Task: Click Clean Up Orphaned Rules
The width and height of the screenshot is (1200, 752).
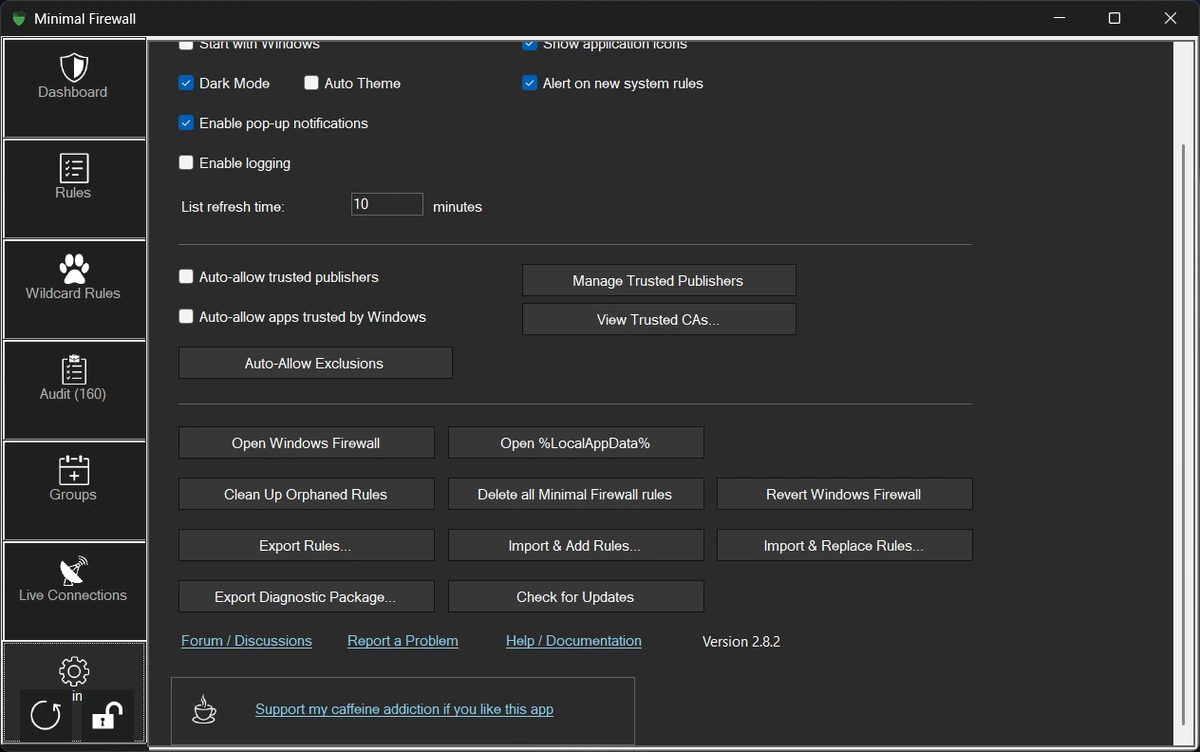Action: 306,494
